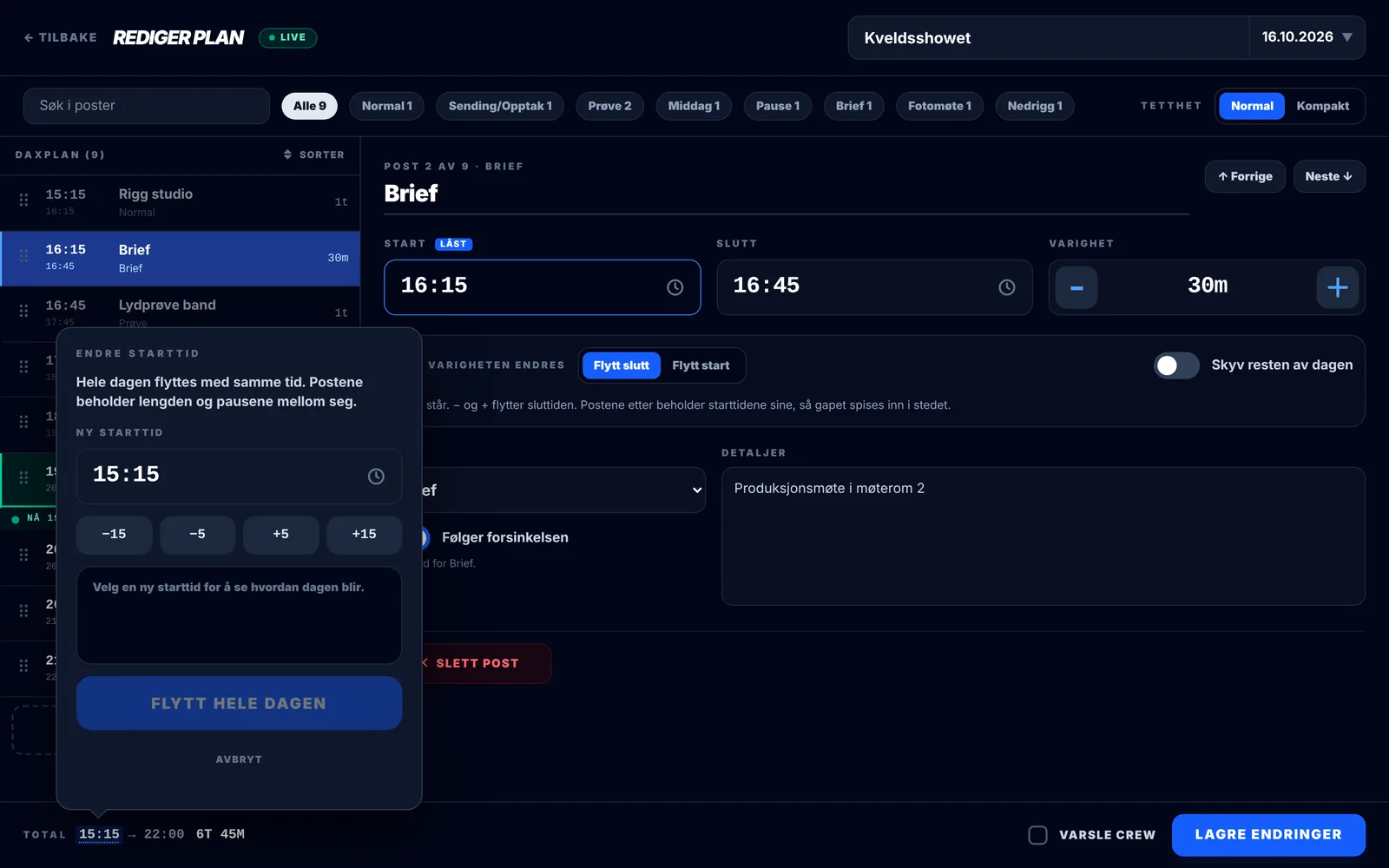Toggle Skyv resten av dagen switch
Viewport: 1389px width, 868px height.
[x=1176, y=365]
